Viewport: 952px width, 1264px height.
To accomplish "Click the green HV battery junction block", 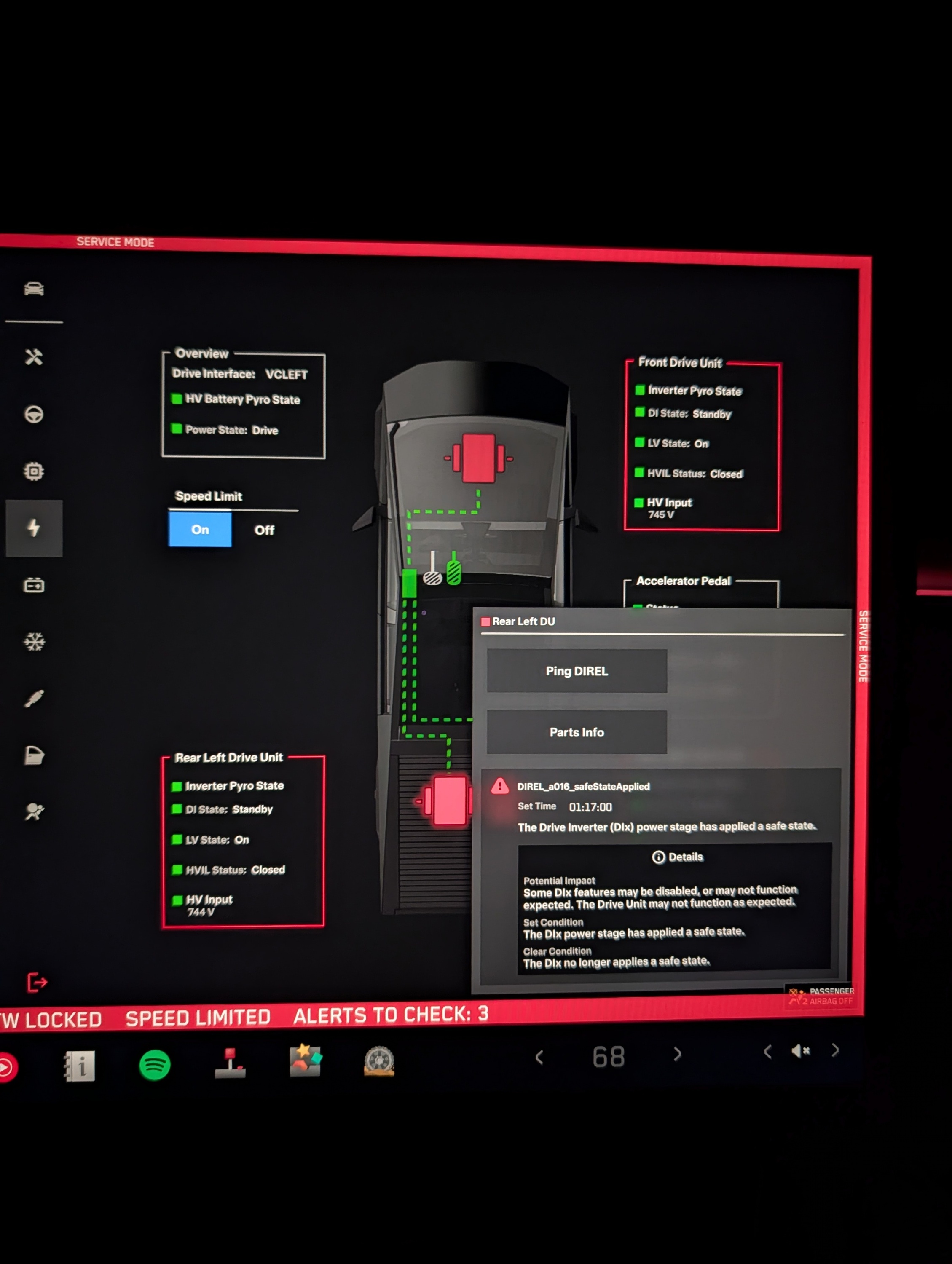I will pyautogui.click(x=409, y=584).
